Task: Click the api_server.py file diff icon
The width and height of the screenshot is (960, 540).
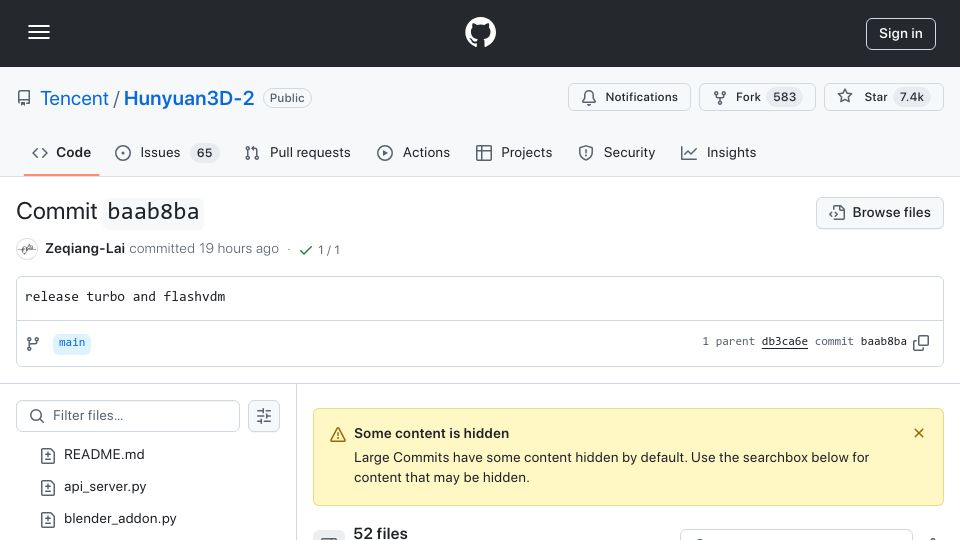Action: [x=48, y=487]
